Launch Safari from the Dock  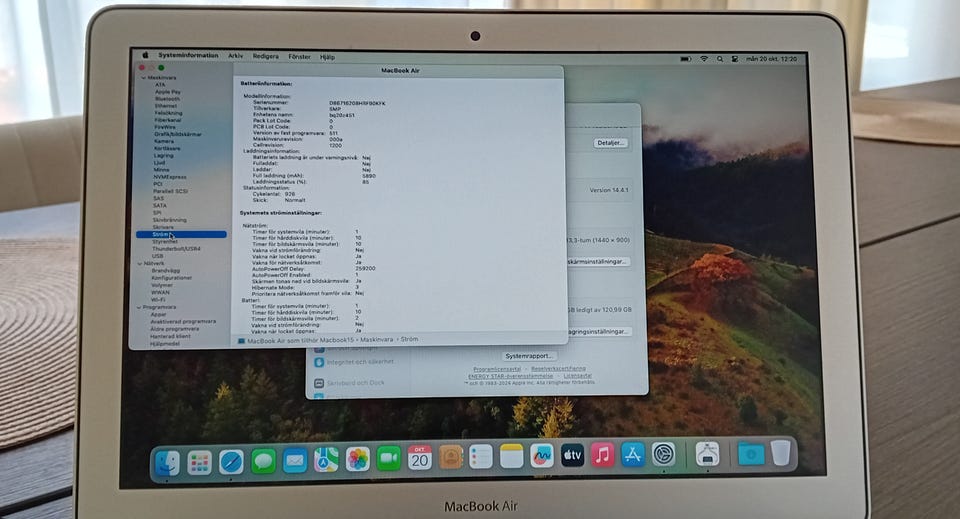tap(231, 461)
